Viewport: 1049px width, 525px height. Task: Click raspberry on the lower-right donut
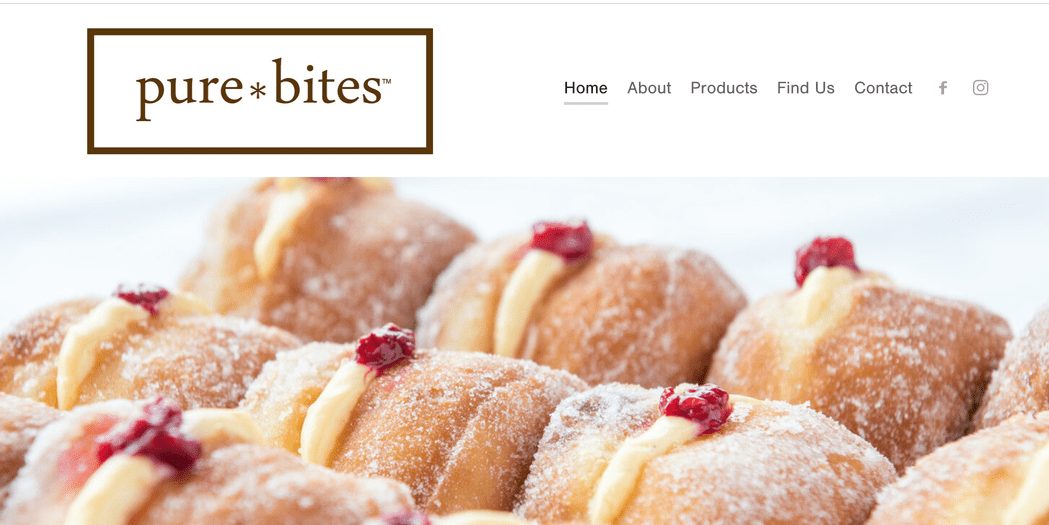[x=695, y=407]
